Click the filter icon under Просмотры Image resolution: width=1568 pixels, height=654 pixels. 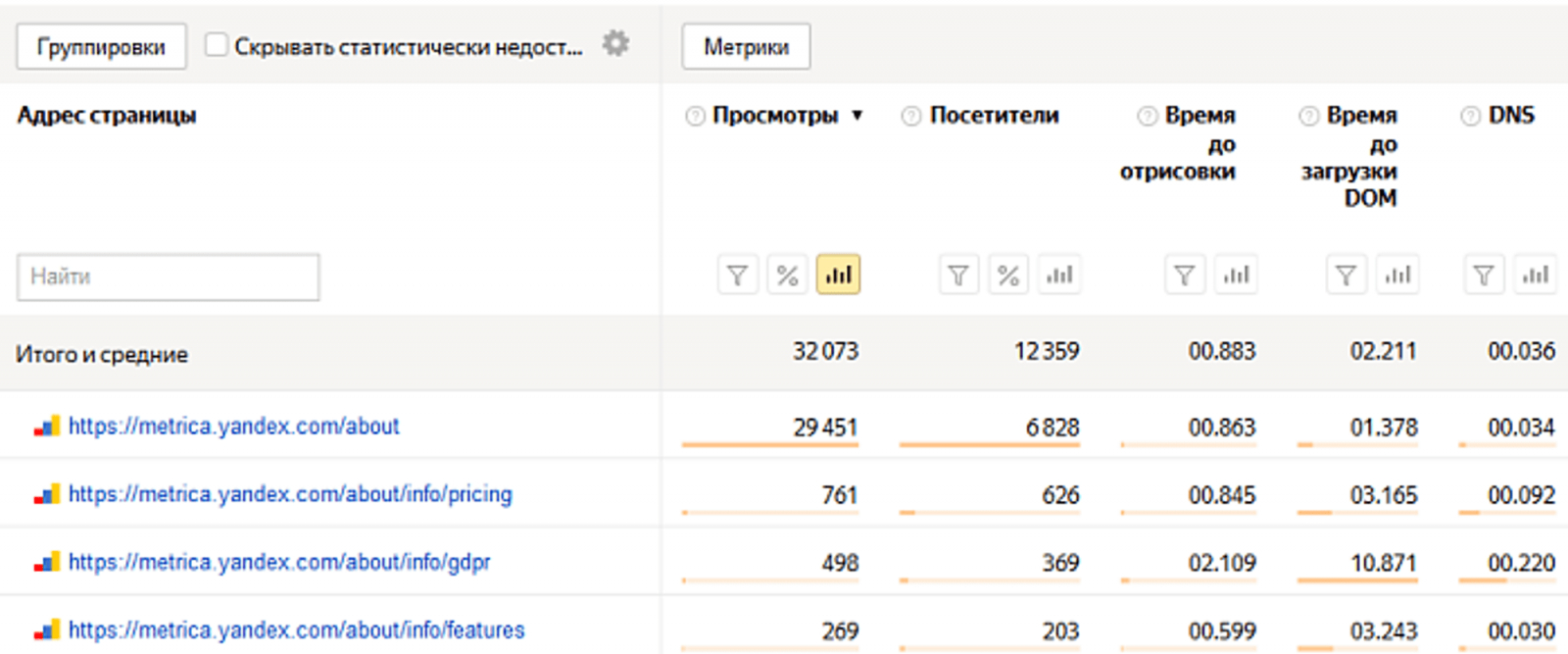point(737,276)
